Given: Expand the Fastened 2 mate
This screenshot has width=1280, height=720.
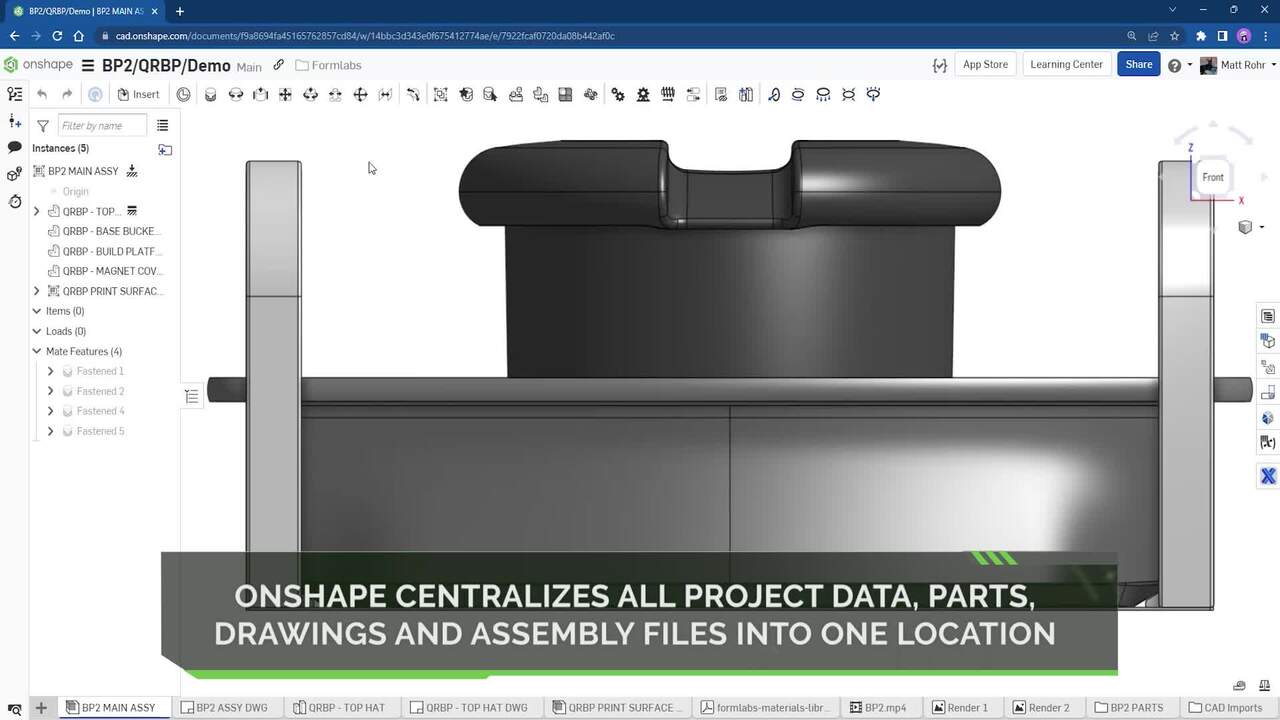Looking at the screenshot, I should [50, 391].
